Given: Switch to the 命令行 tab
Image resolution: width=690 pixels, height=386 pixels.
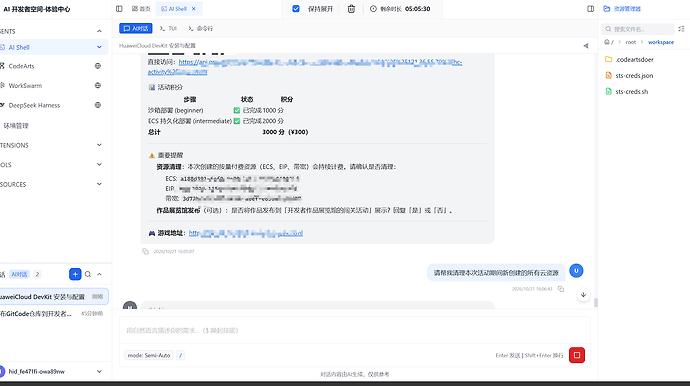Looking at the screenshot, I should pyautogui.click(x=201, y=28).
